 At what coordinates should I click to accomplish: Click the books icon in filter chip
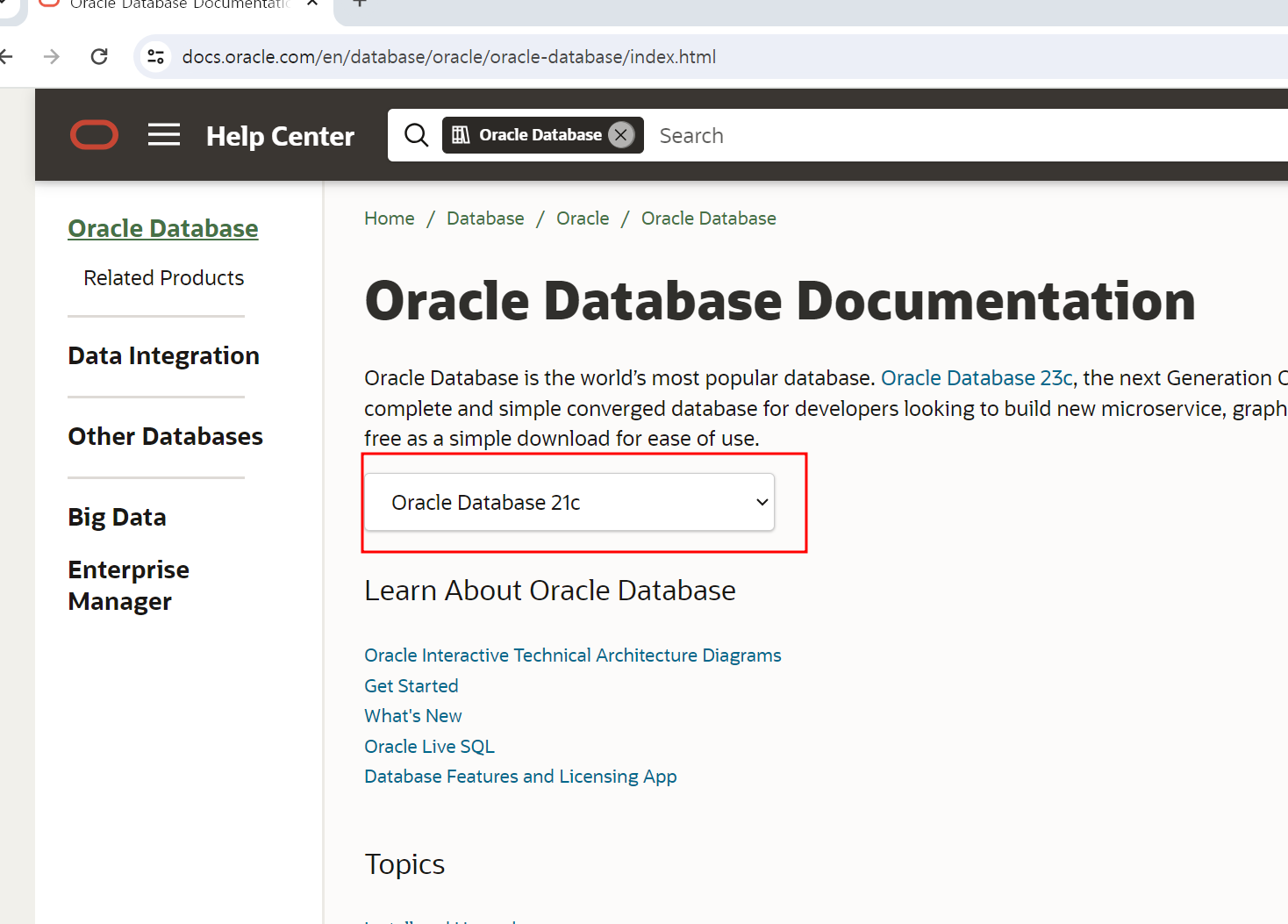461,135
